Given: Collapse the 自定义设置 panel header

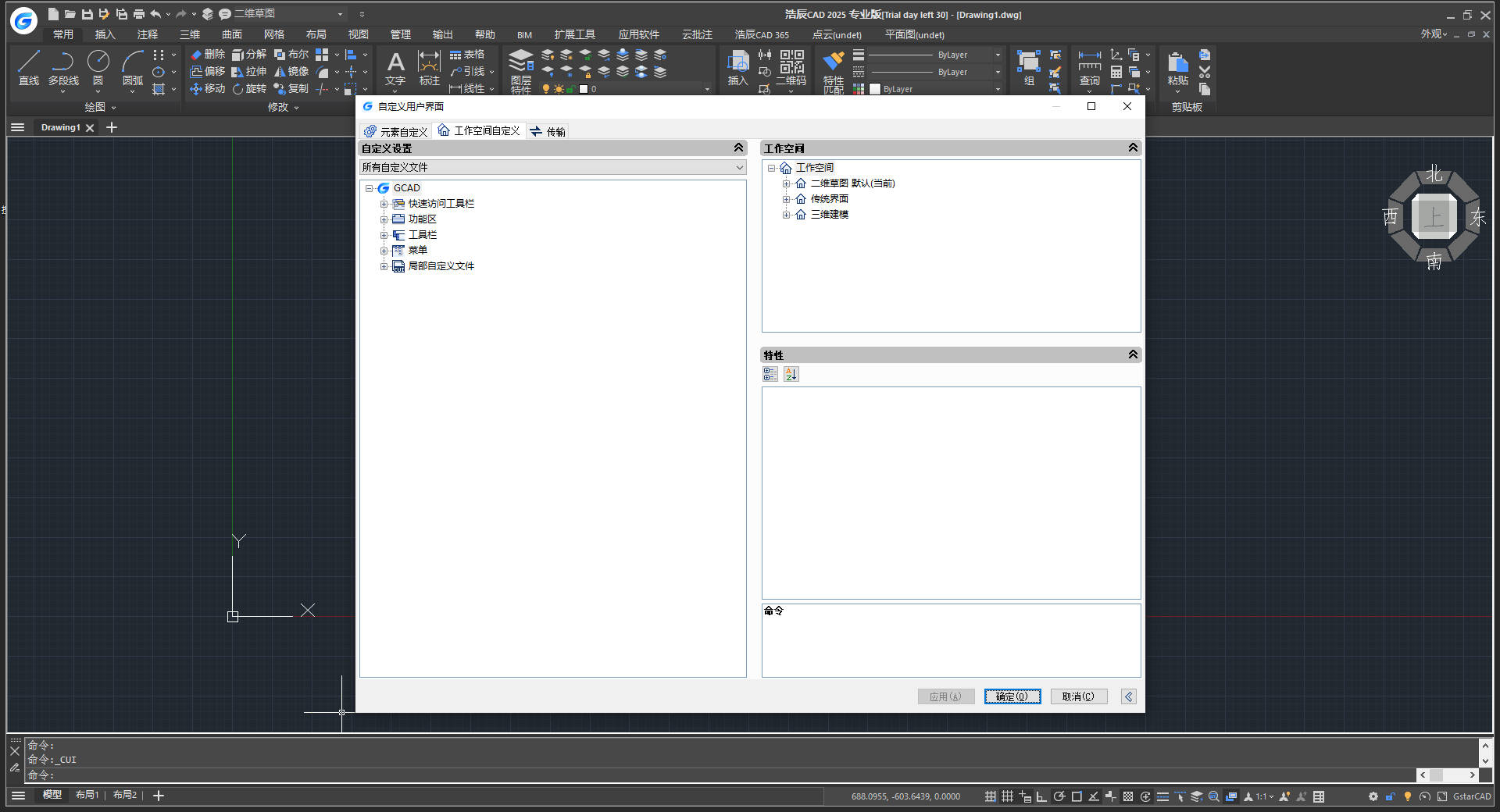Looking at the screenshot, I should click(738, 148).
